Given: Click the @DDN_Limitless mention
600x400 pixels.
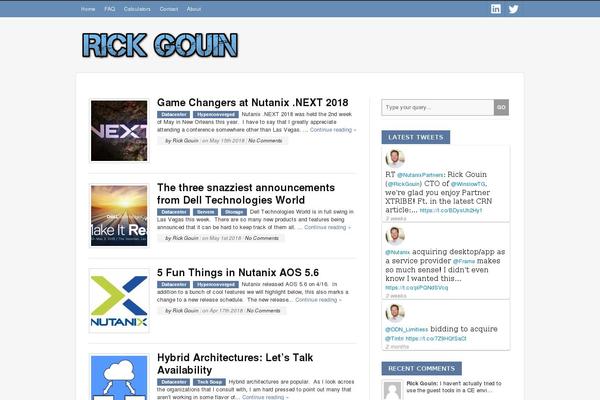Looking at the screenshot, I should click(407, 330).
